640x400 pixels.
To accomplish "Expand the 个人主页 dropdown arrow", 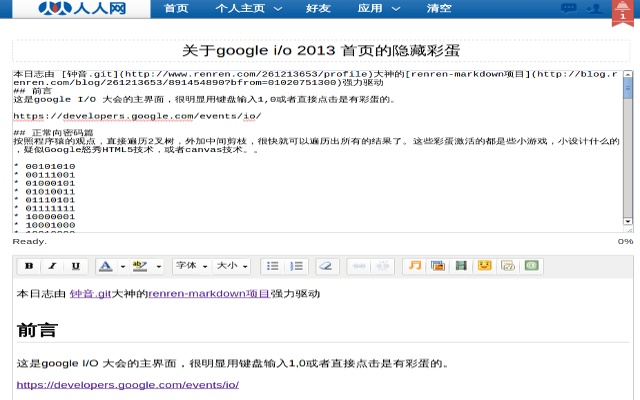I will (278, 9).
